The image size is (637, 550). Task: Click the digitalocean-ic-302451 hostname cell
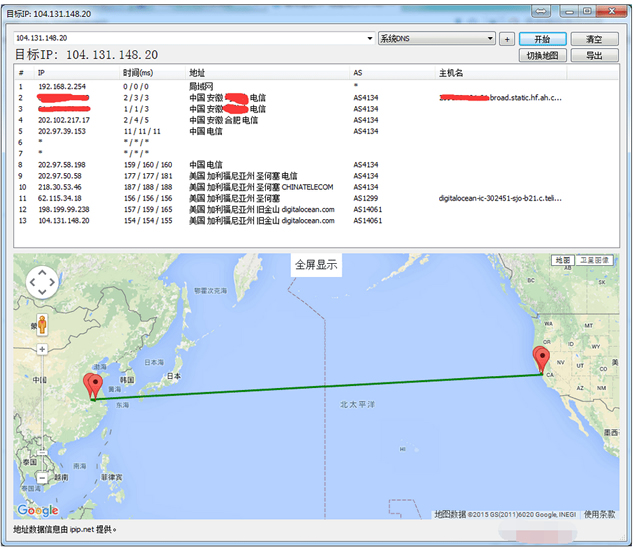tap(500, 198)
